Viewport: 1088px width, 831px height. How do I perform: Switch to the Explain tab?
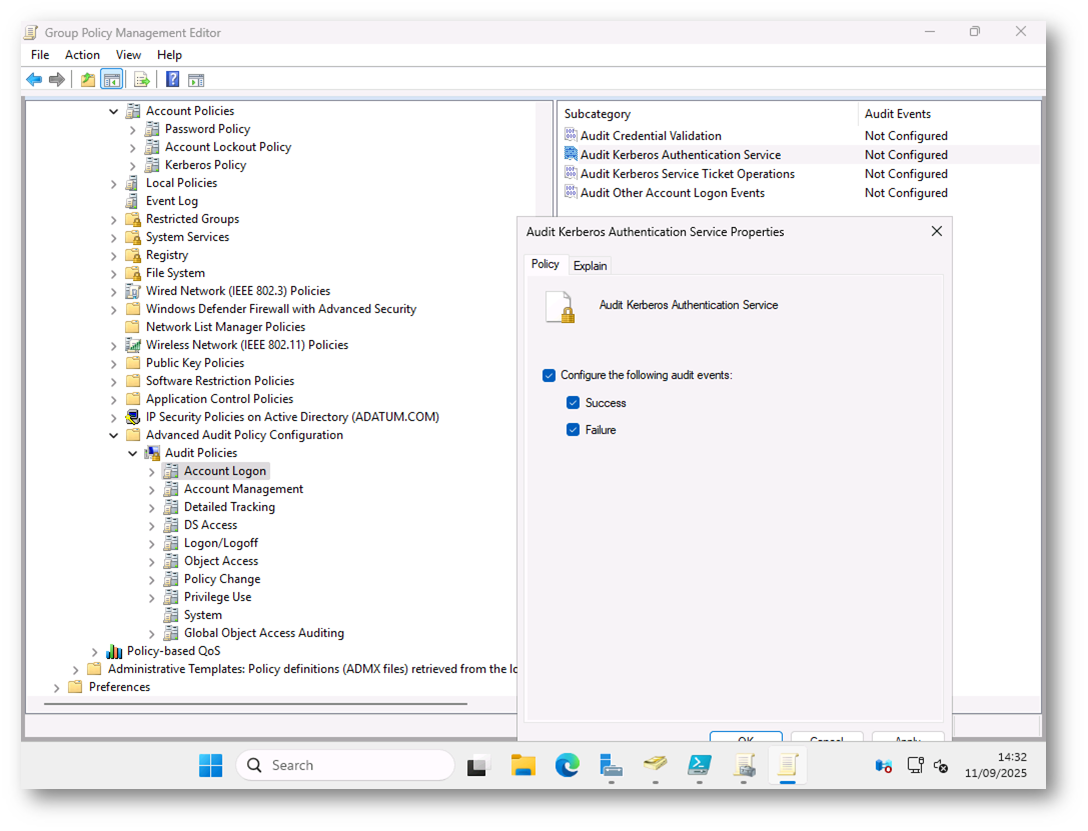pos(590,266)
